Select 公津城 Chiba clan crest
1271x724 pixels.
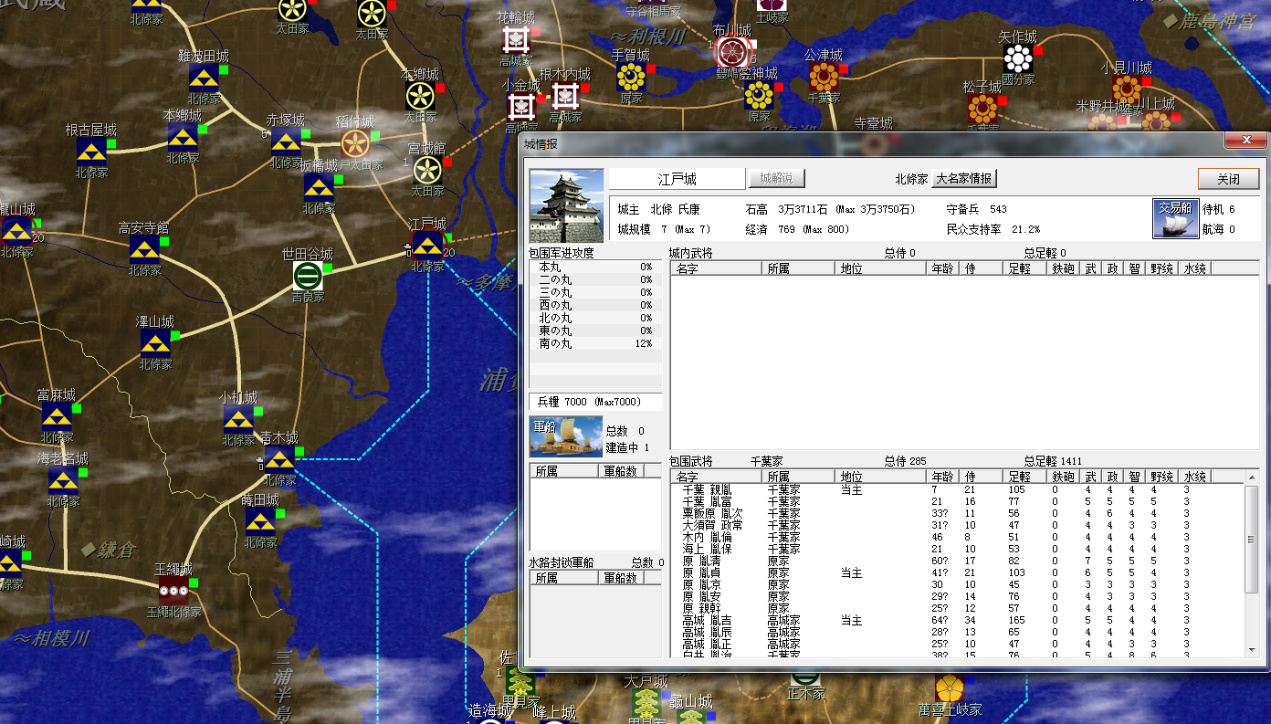(x=824, y=77)
